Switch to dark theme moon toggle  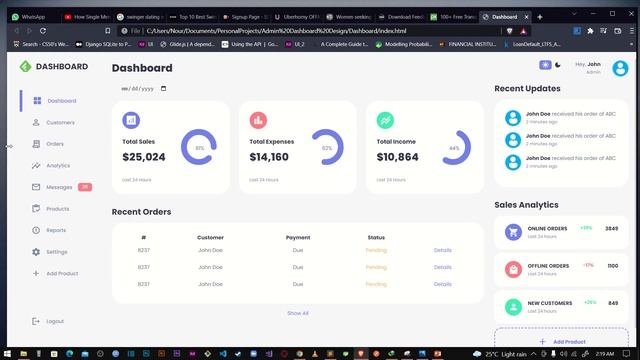coord(558,65)
